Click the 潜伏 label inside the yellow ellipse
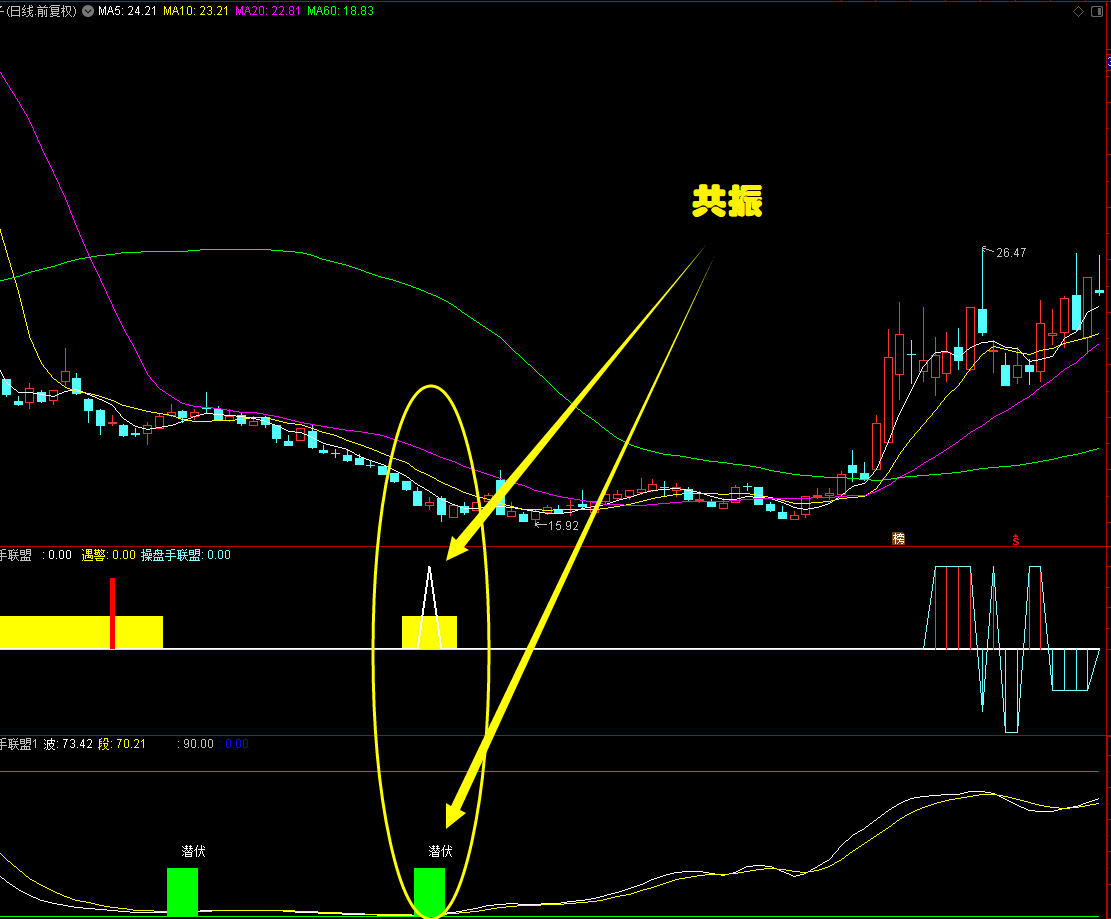The height and width of the screenshot is (919, 1111). coord(440,851)
